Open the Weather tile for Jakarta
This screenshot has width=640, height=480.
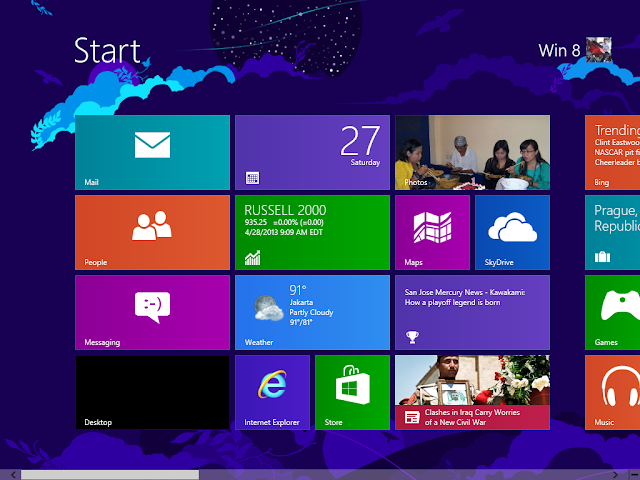click(312, 312)
